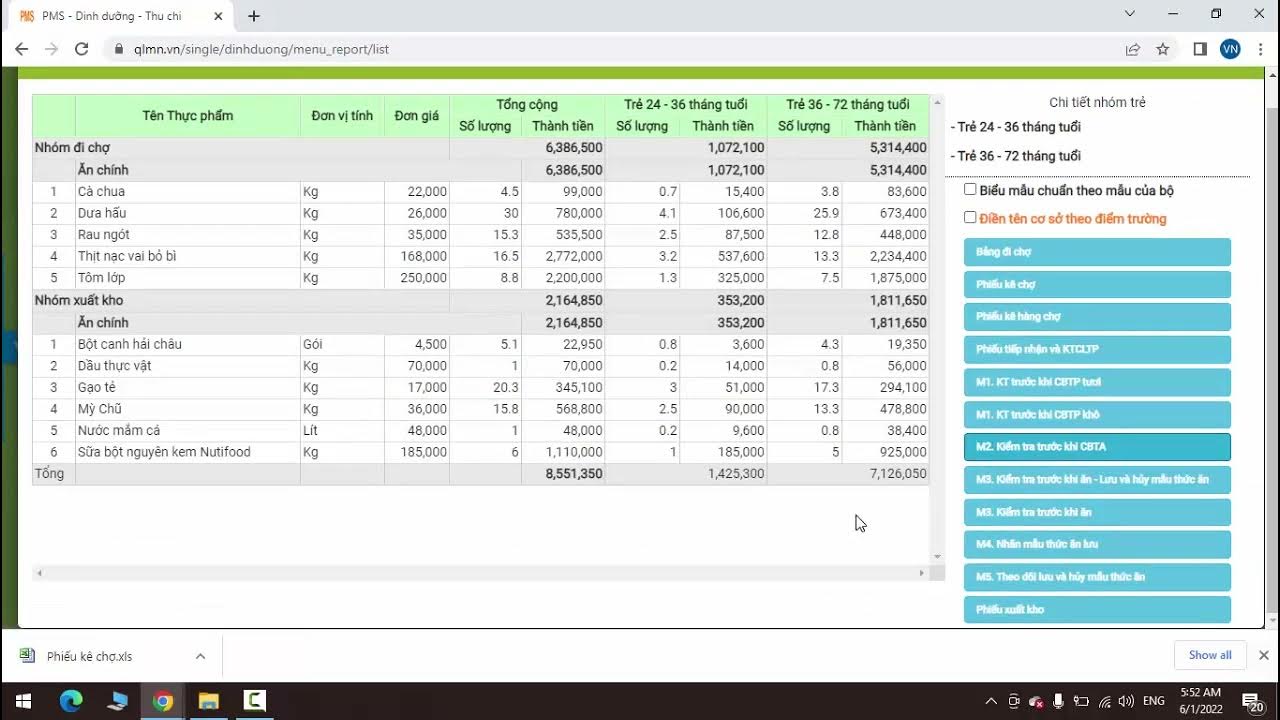Click the share page icon in address bar
This screenshot has height=720, width=1280.
(1133, 49)
